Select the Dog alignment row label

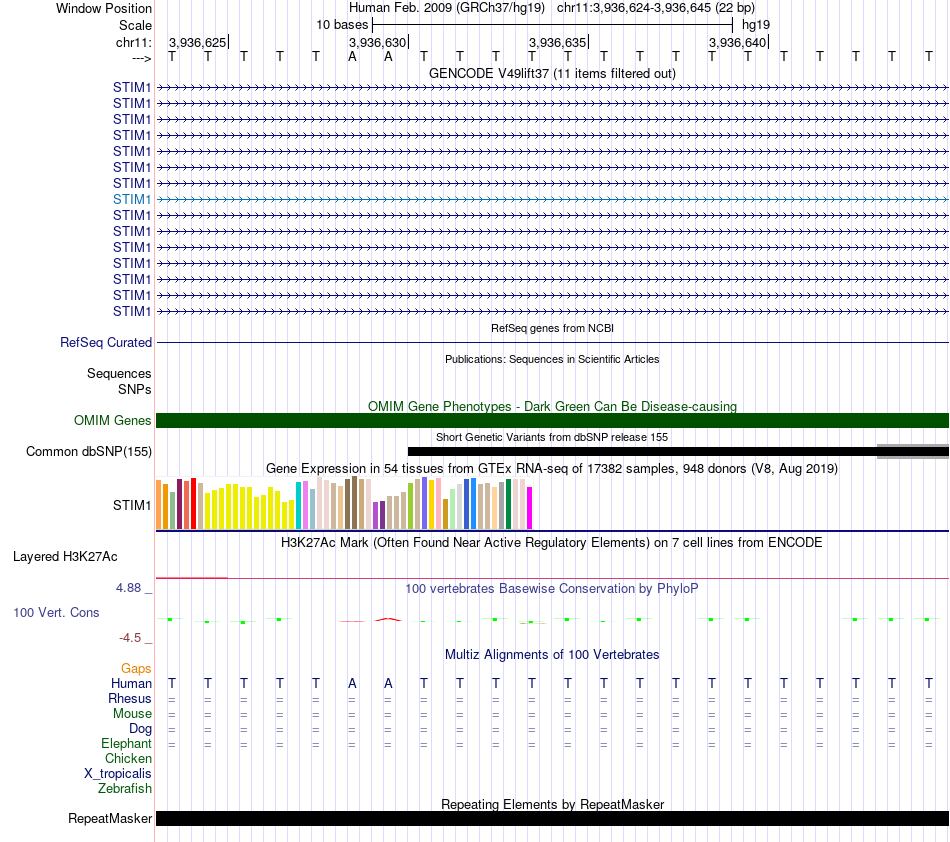[x=140, y=729]
